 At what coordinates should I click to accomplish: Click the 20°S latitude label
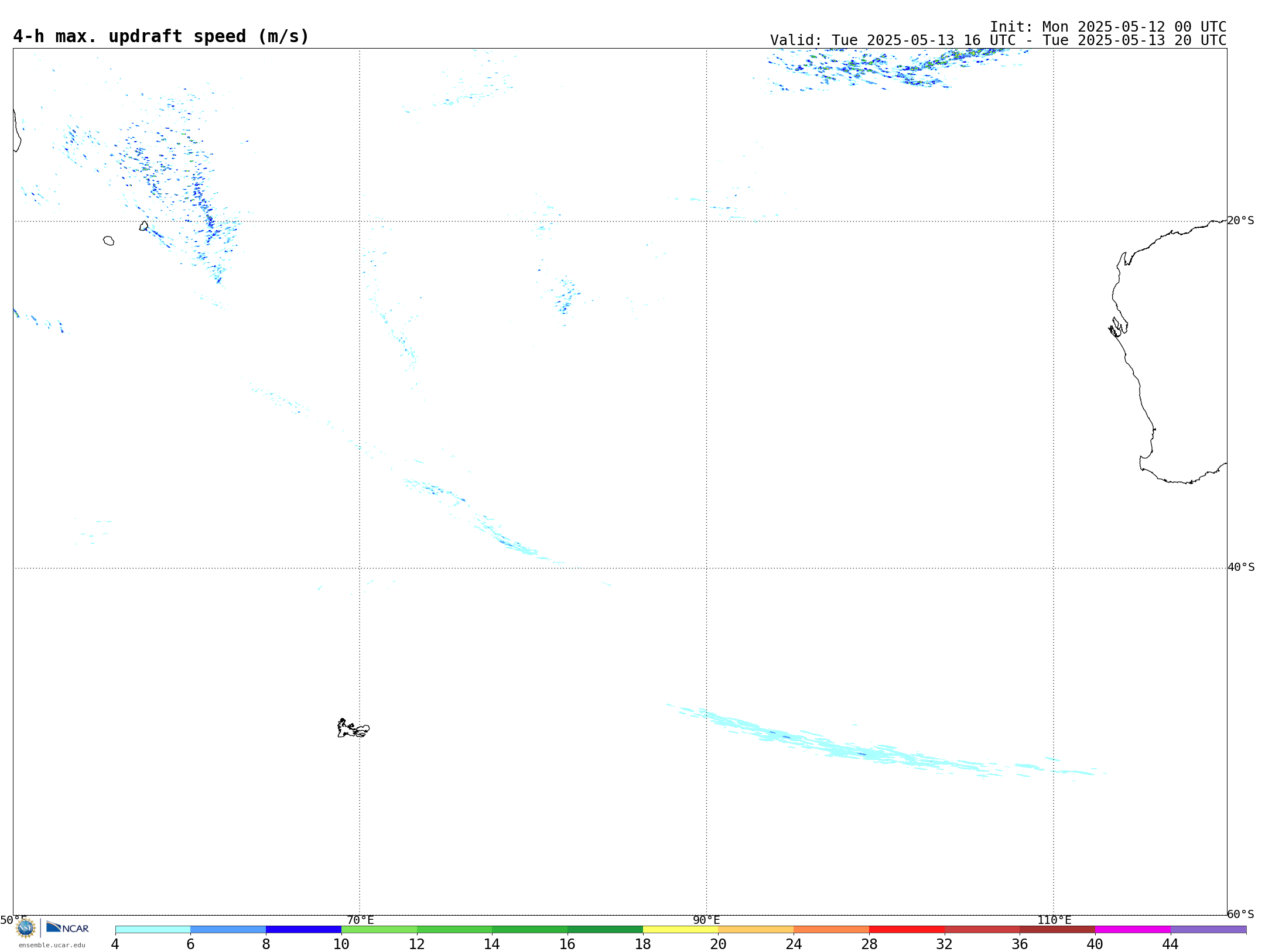[1241, 221]
